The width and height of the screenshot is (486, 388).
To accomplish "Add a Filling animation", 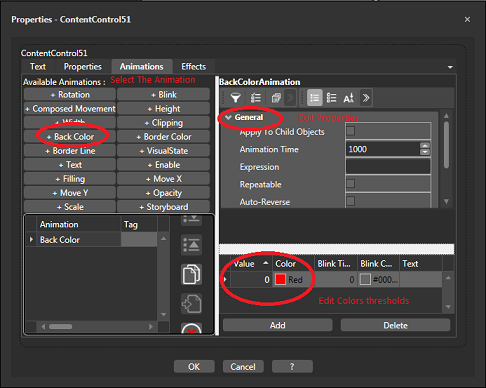I will coord(70,179).
